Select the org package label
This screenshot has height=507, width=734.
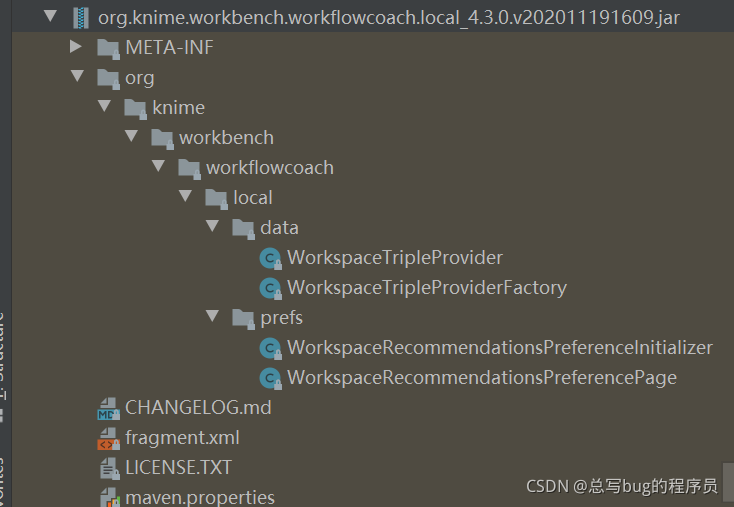(x=139, y=78)
